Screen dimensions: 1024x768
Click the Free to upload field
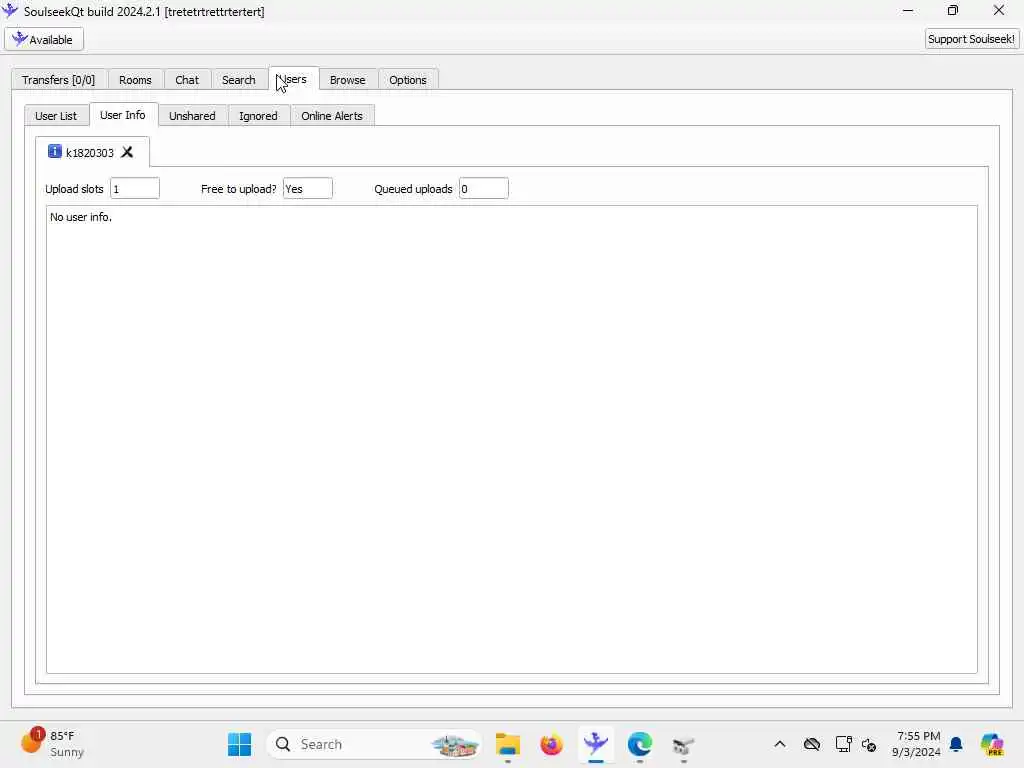pyautogui.click(x=308, y=189)
